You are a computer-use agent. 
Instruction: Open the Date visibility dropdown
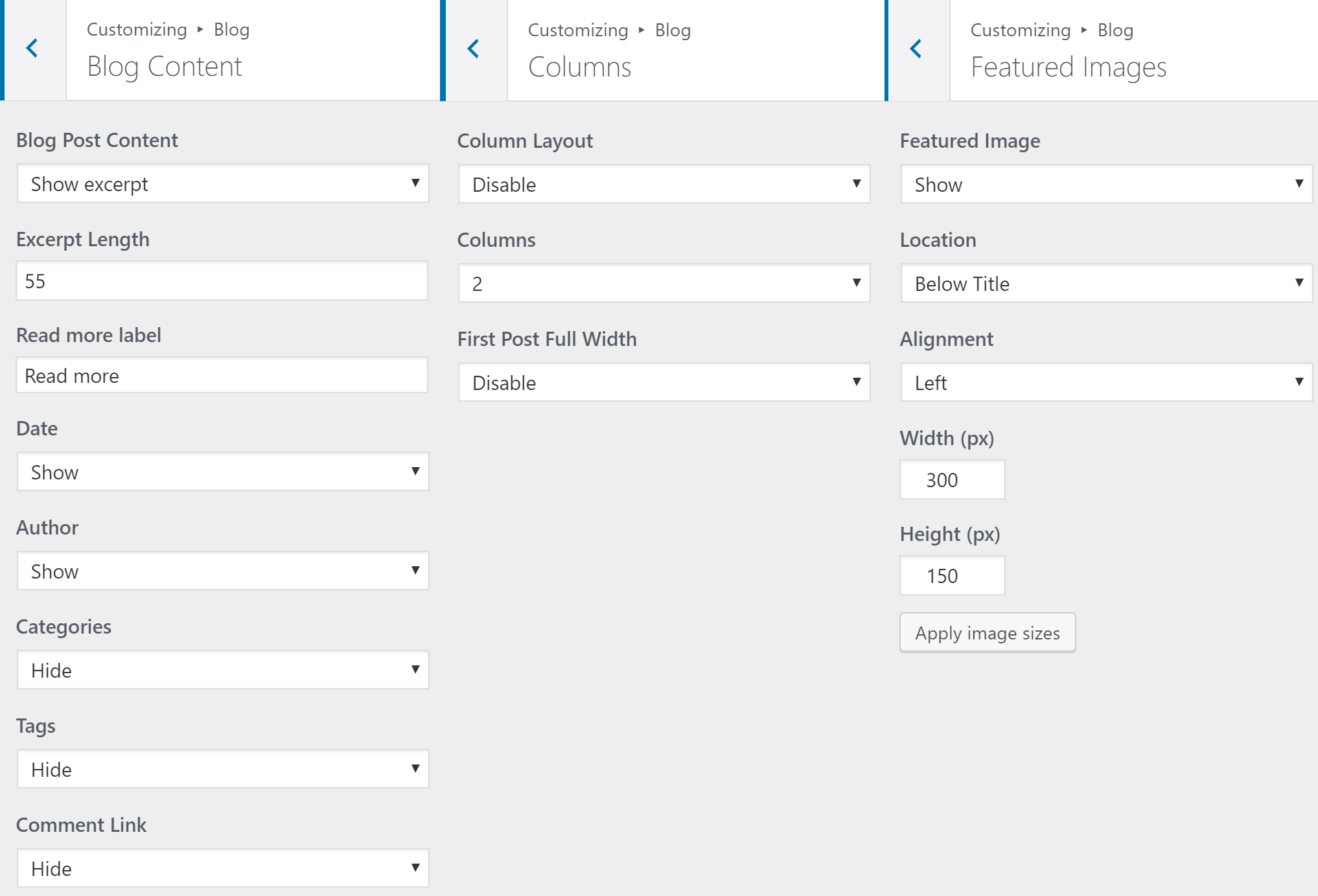pyautogui.click(x=222, y=472)
